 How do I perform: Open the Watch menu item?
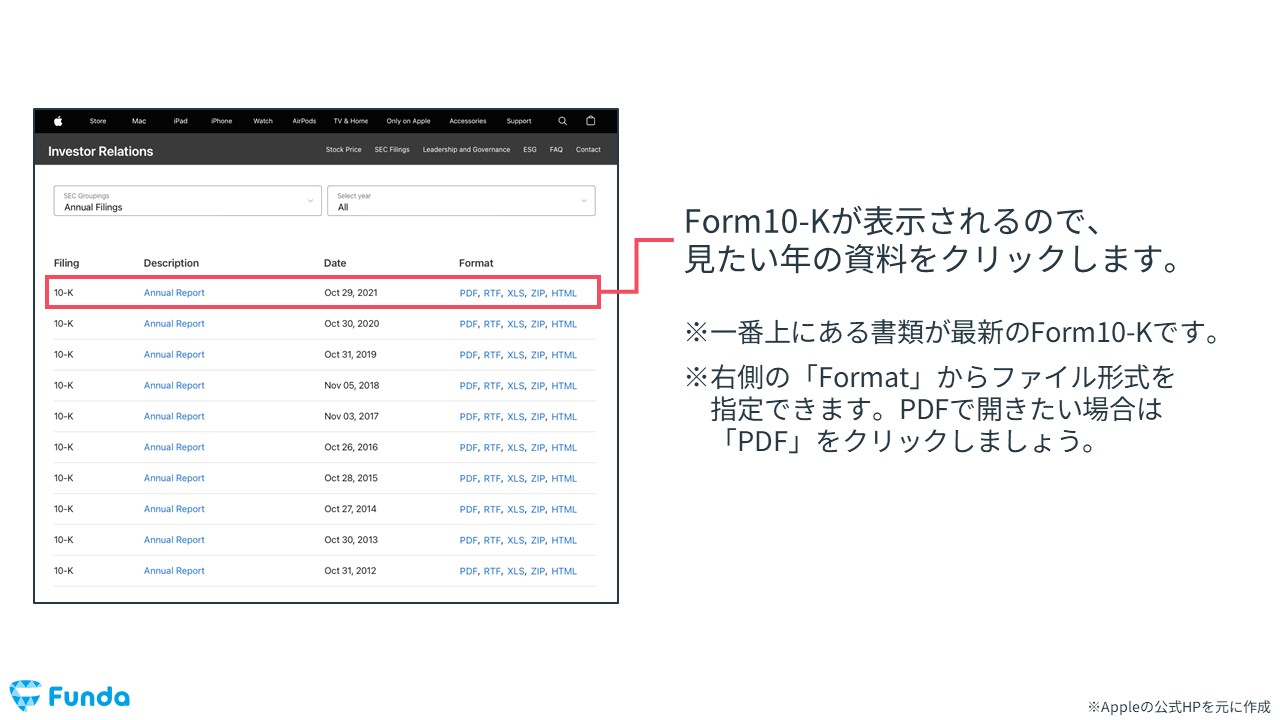pos(263,121)
